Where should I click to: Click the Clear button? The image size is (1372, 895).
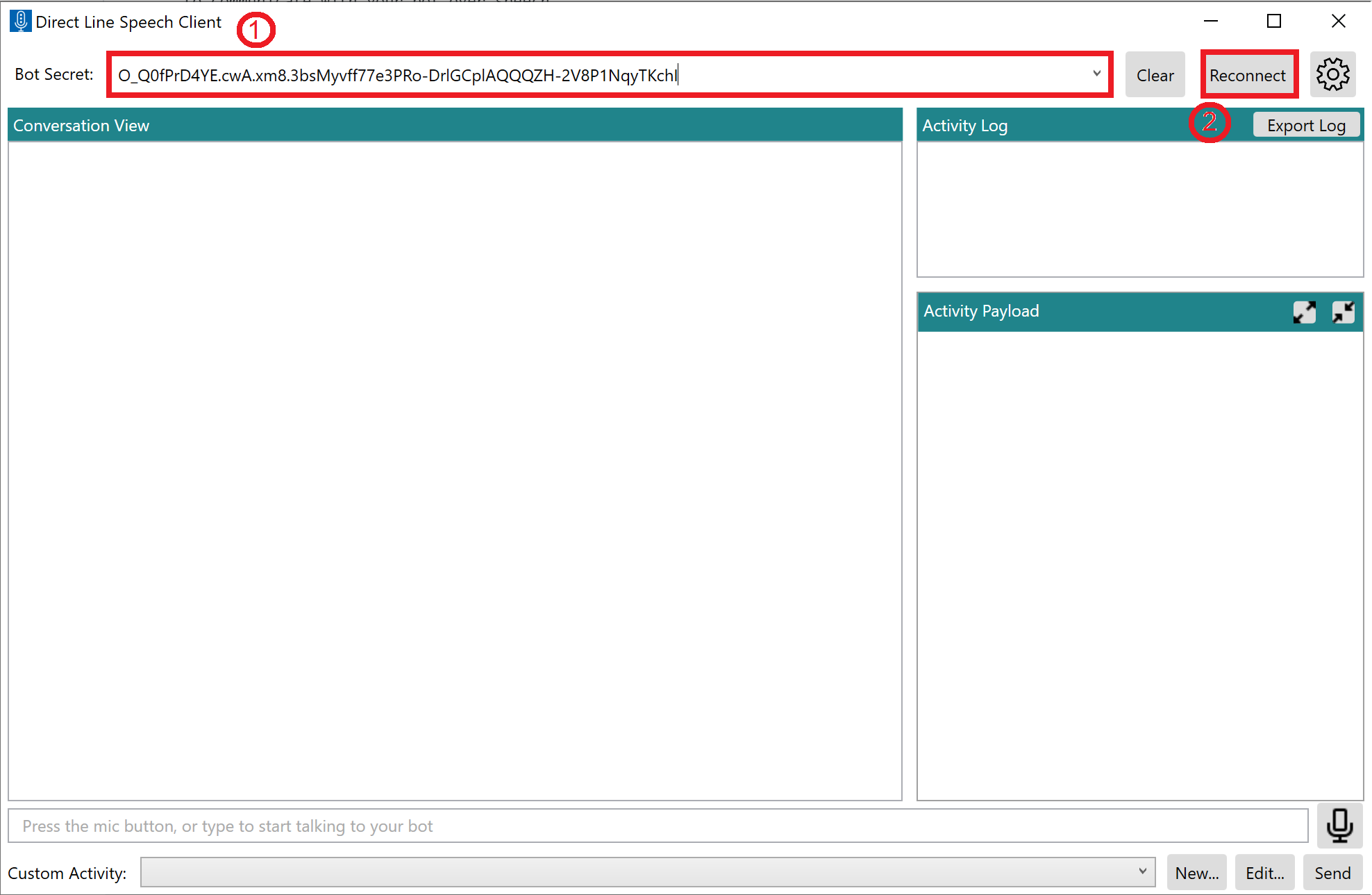[1154, 74]
